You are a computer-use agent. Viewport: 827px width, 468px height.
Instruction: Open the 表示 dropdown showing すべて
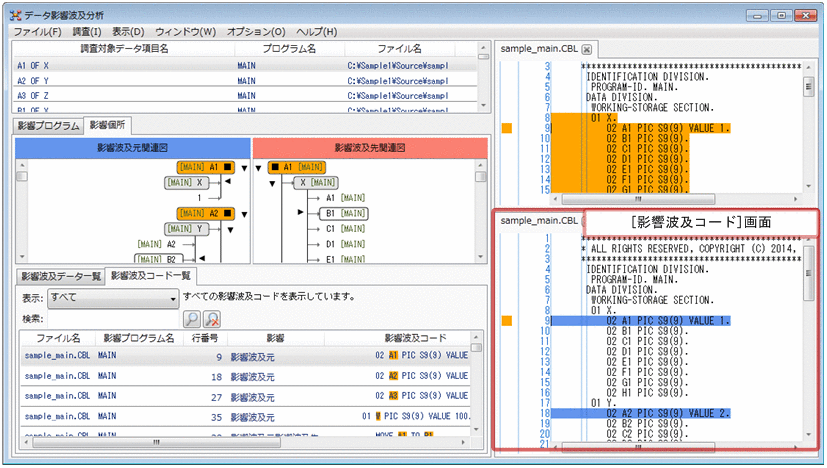point(113,298)
